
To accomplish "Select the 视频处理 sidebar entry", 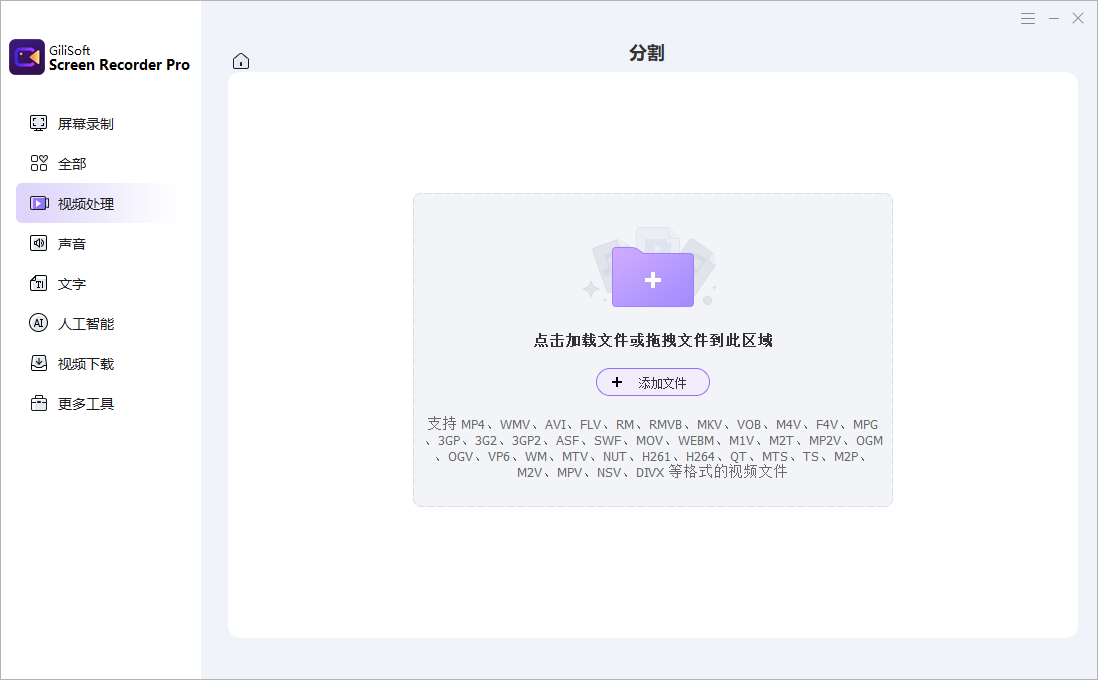I will tap(98, 203).
